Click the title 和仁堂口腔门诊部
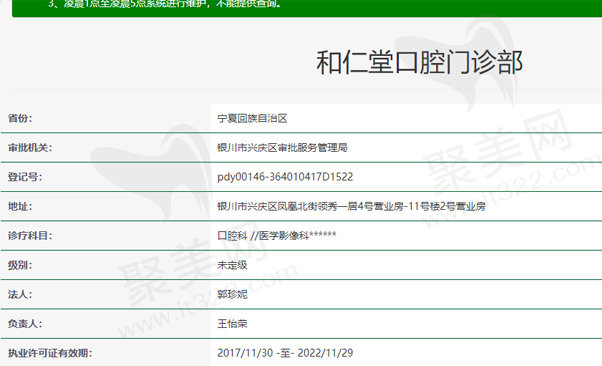 click(419, 62)
